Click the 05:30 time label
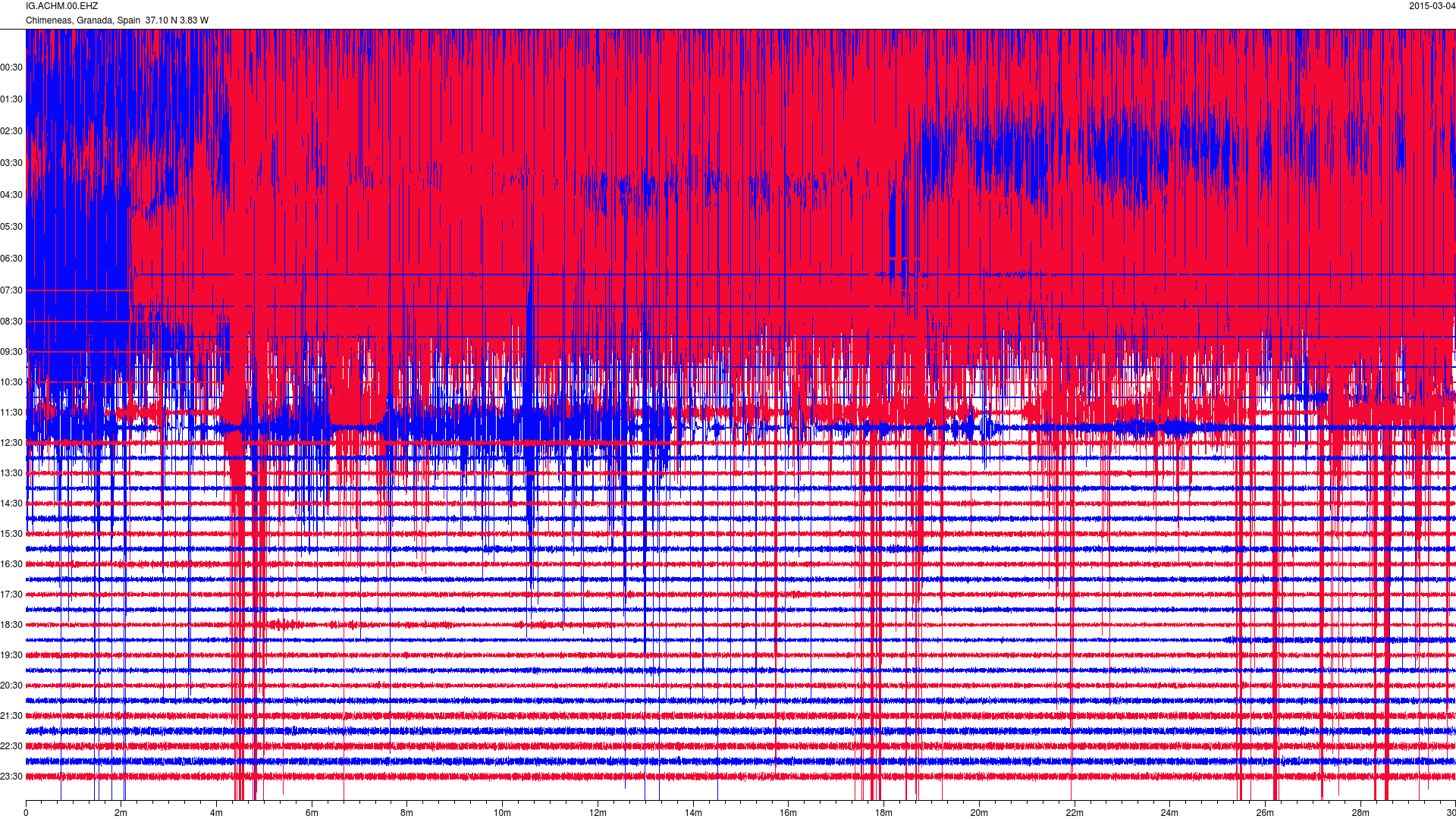Viewport: 1456px width, 819px height. [x=11, y=227]
